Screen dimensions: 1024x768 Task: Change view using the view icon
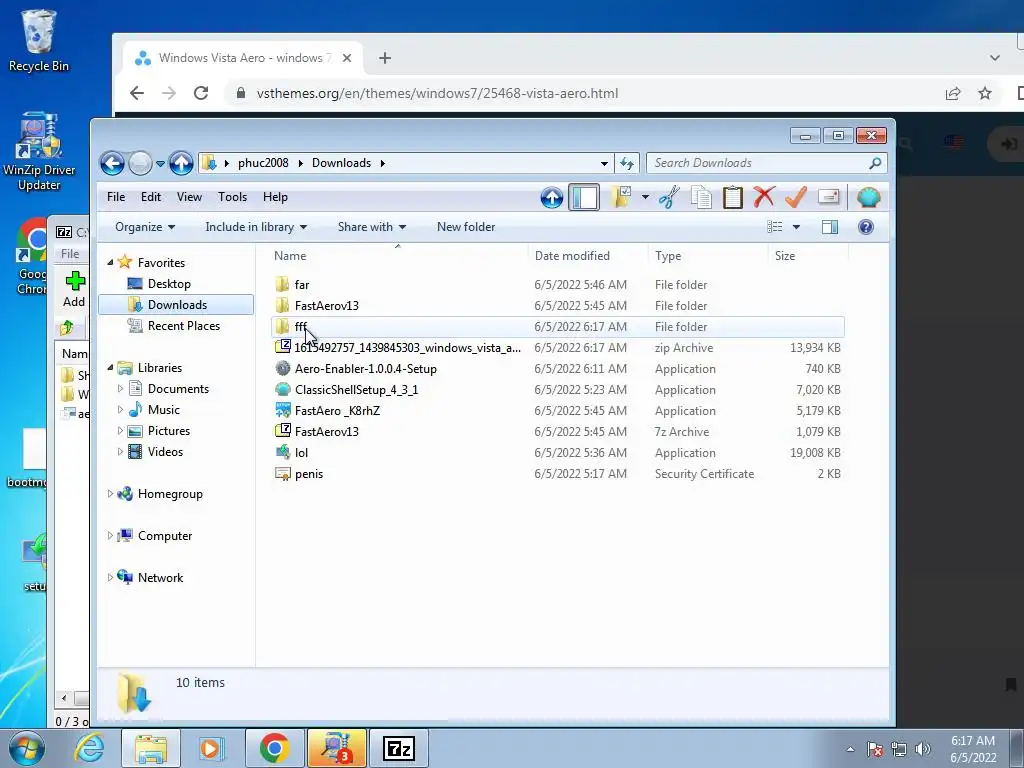click(775, 227)
